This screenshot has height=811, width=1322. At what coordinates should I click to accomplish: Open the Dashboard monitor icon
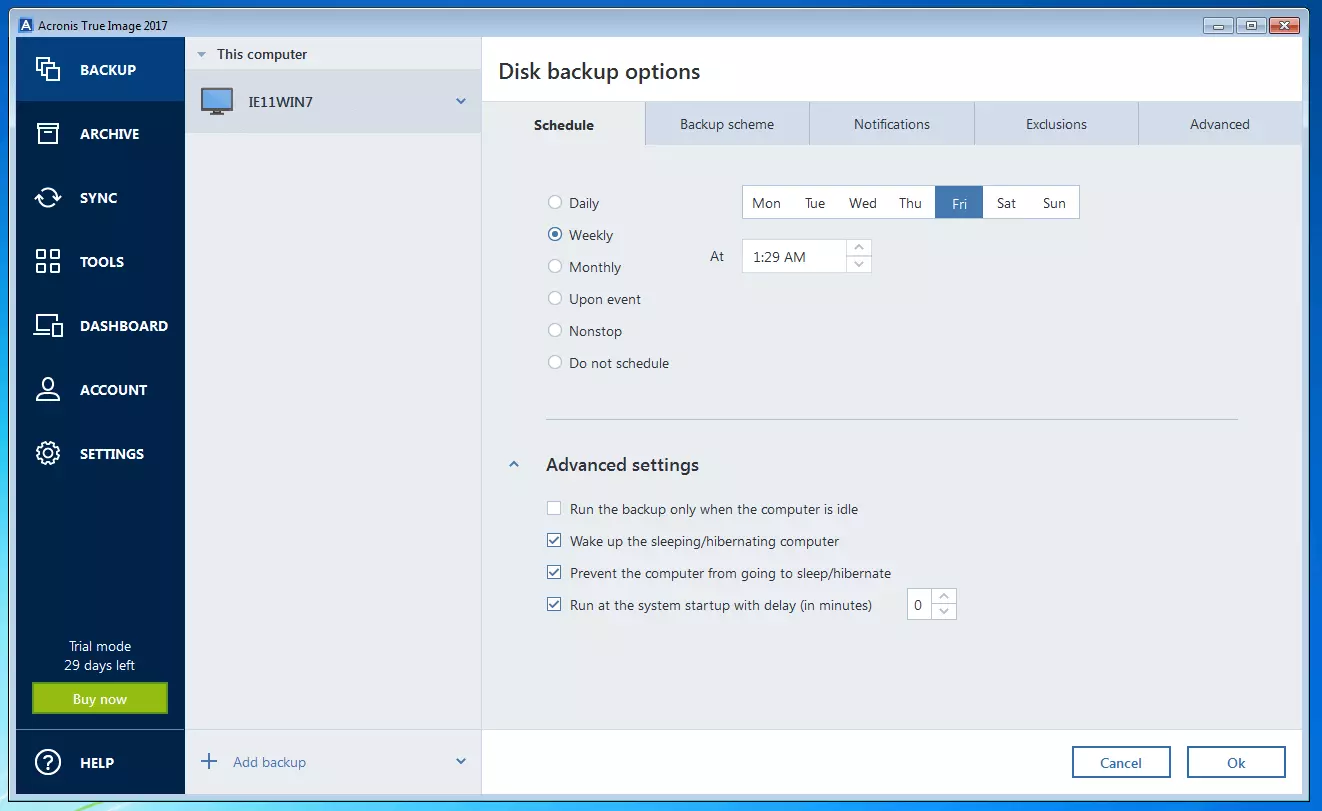(48, 325)
